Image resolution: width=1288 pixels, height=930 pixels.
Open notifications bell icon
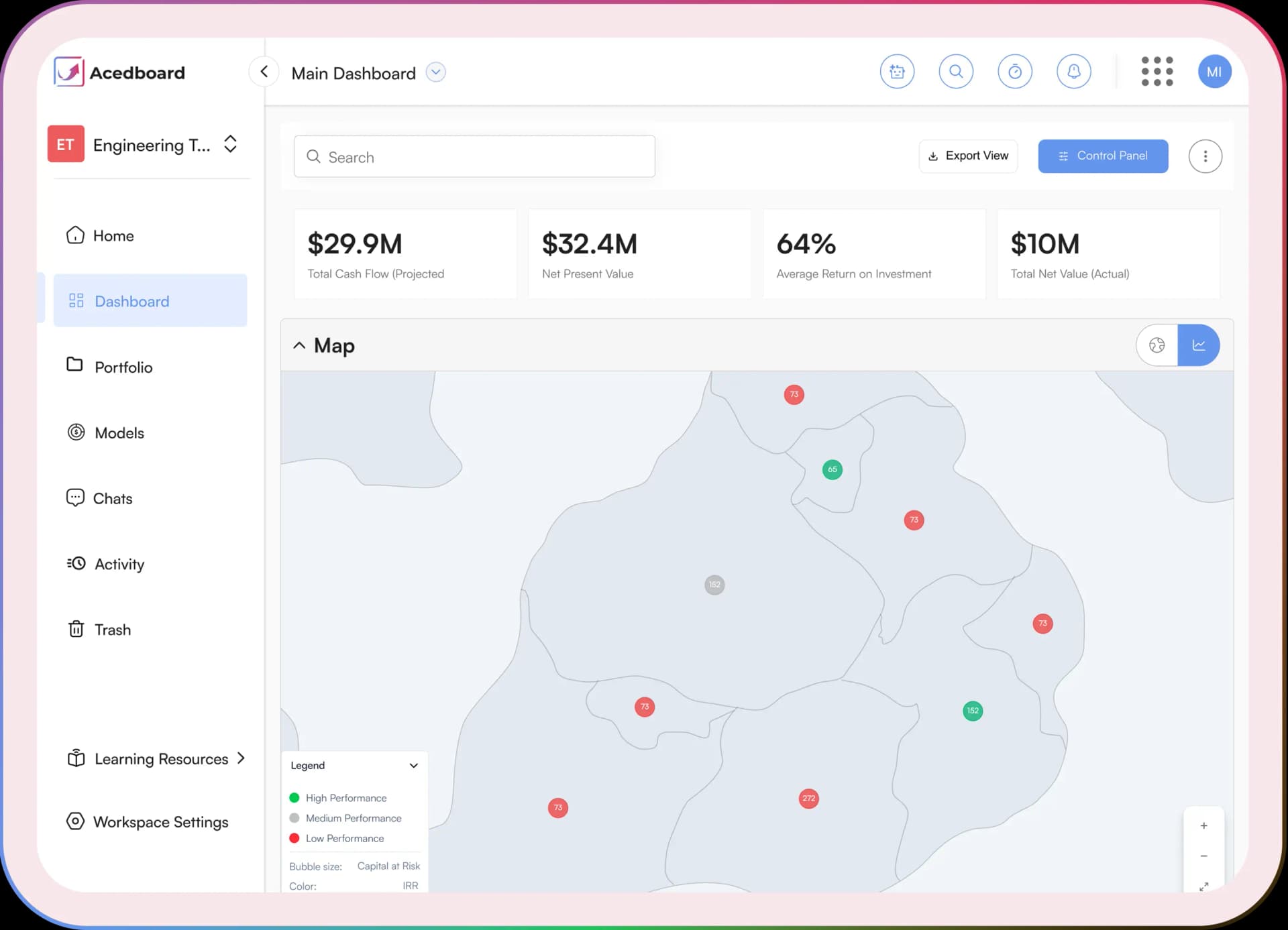tap(1074, 72)
